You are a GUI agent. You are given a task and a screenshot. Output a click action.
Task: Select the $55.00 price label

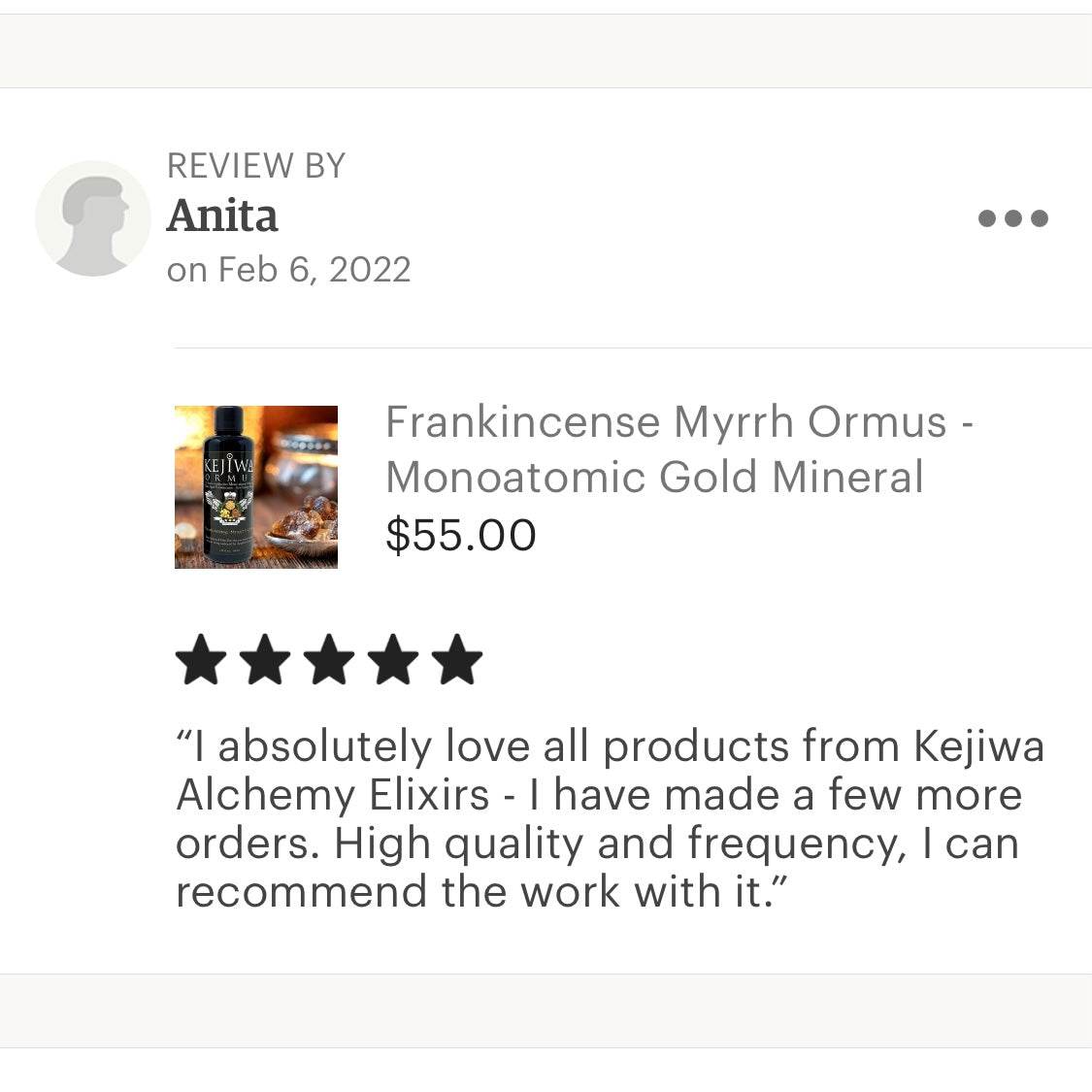pyautogui.click(x=460, y=534)
